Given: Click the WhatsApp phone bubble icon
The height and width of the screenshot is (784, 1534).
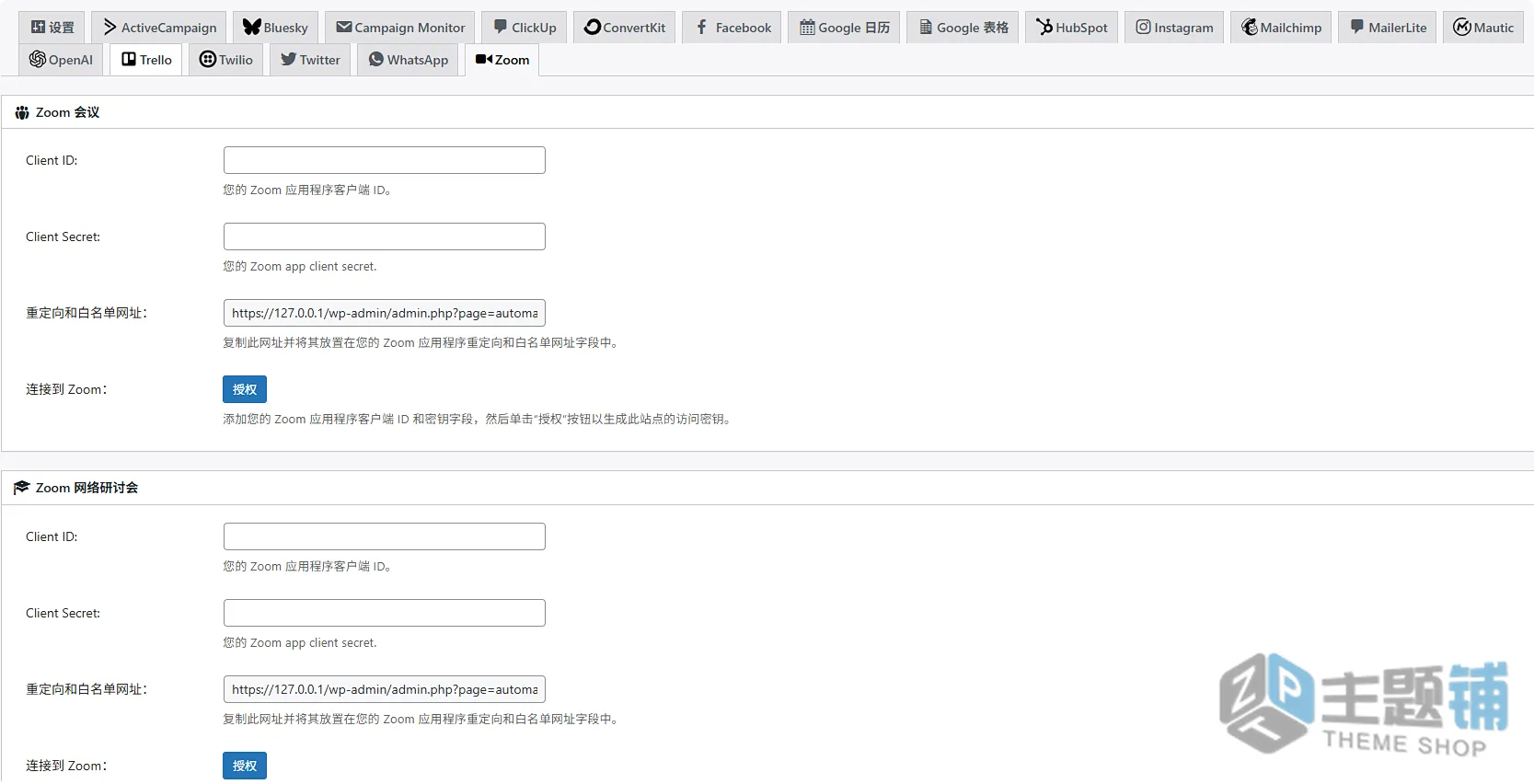Looking at the screenshot, I should click(x=375, y=59).
